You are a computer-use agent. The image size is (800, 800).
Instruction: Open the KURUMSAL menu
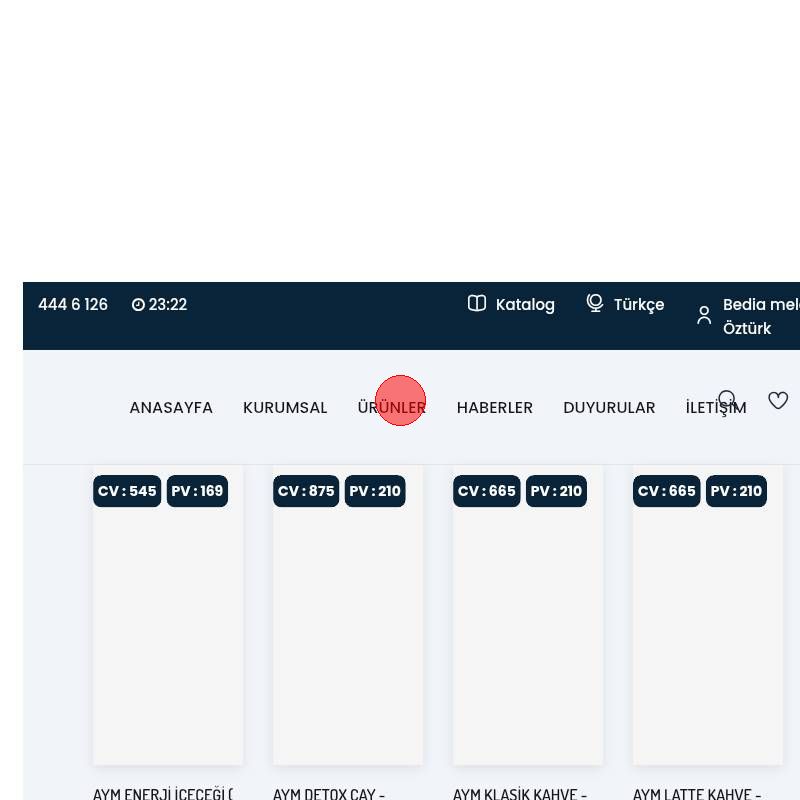click(285, 408)
